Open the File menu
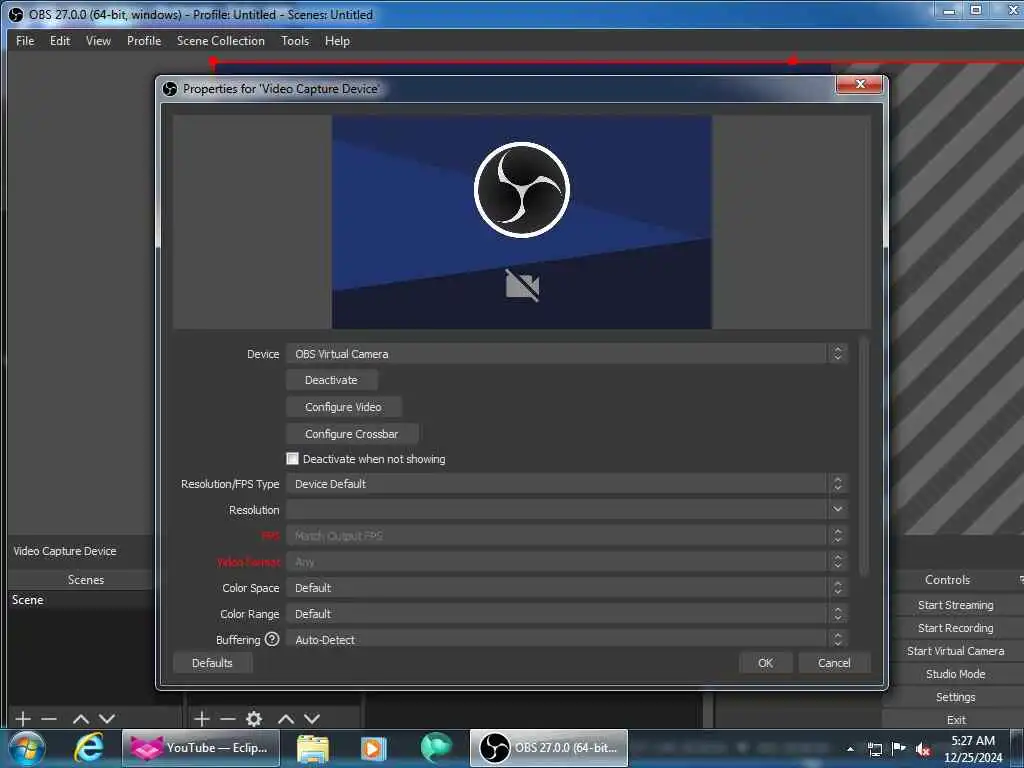The image size is (1024, 768). coord(25,40)
